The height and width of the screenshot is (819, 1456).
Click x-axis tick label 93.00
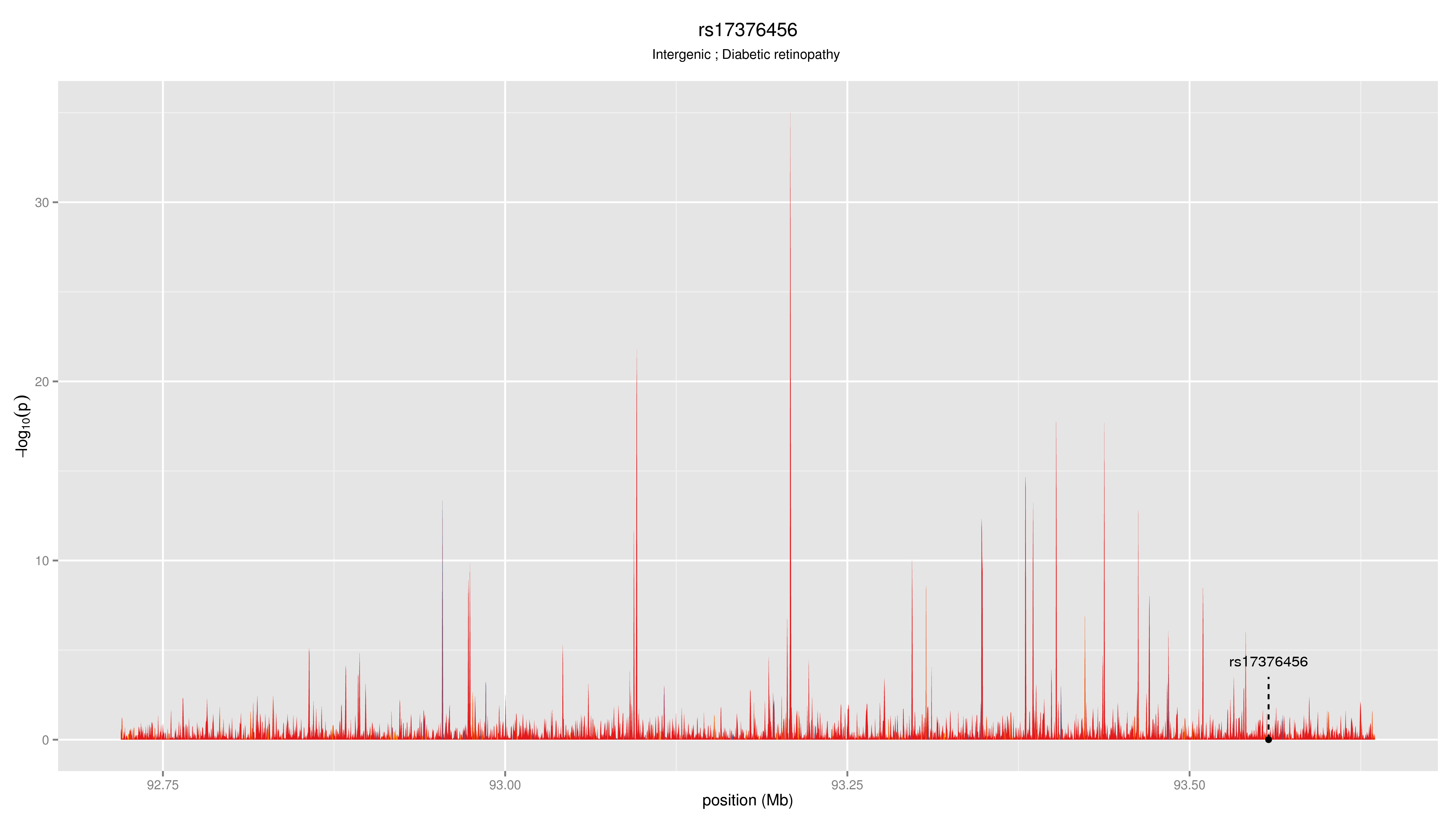point(505,785)
